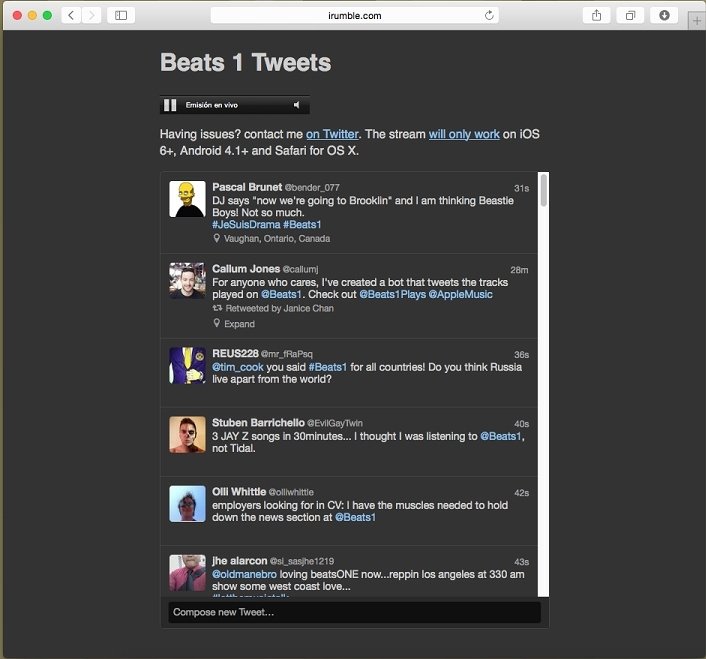
Task: Open Olli Whittle's avatar thumbnail
Action: [x=187, y=504]
